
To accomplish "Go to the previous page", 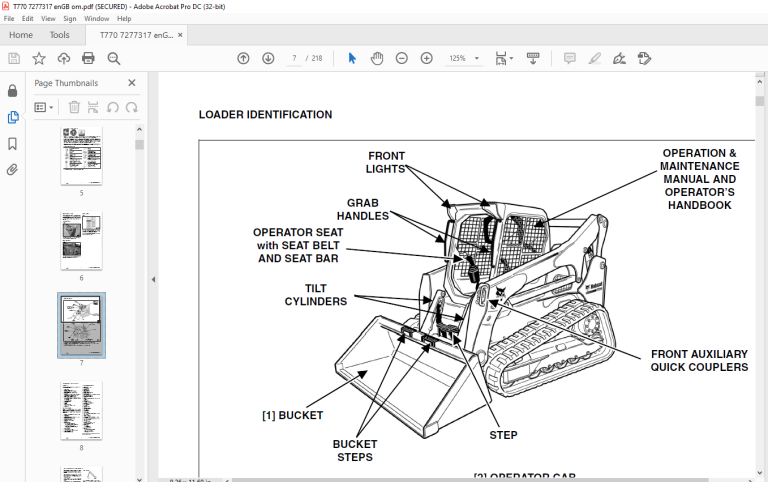I will (243, 58).
